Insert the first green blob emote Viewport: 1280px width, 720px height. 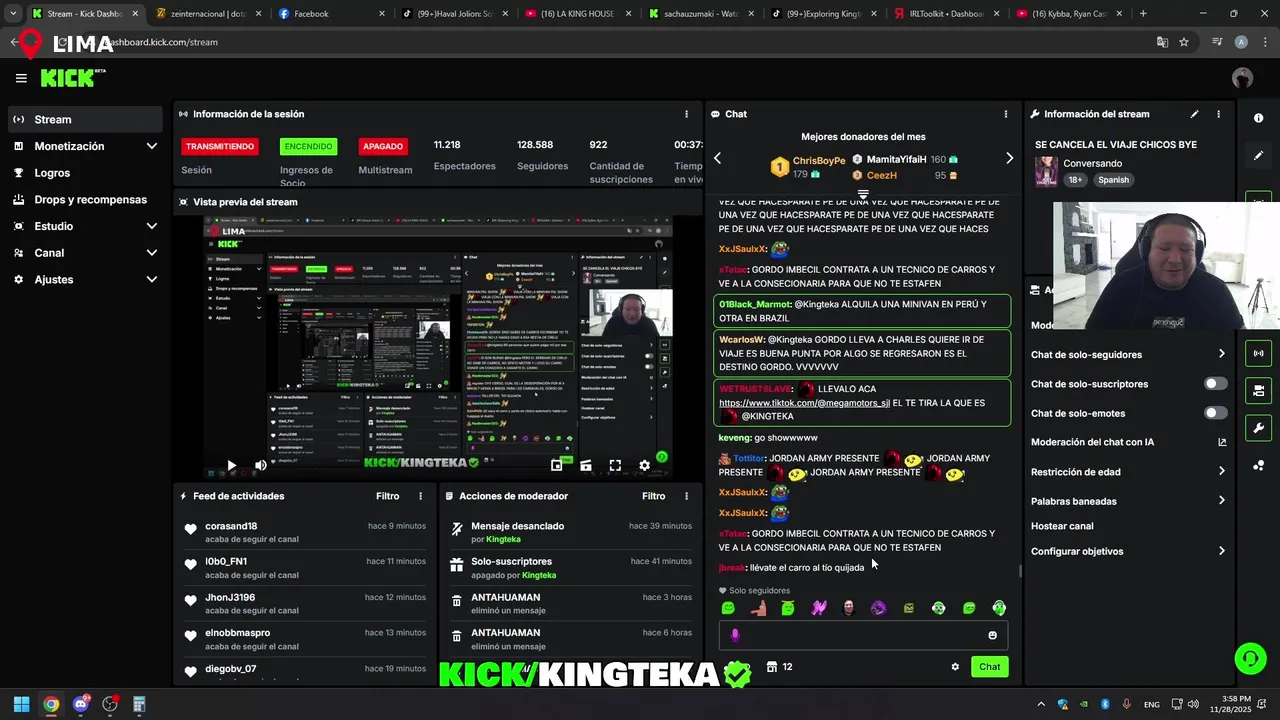728,608
